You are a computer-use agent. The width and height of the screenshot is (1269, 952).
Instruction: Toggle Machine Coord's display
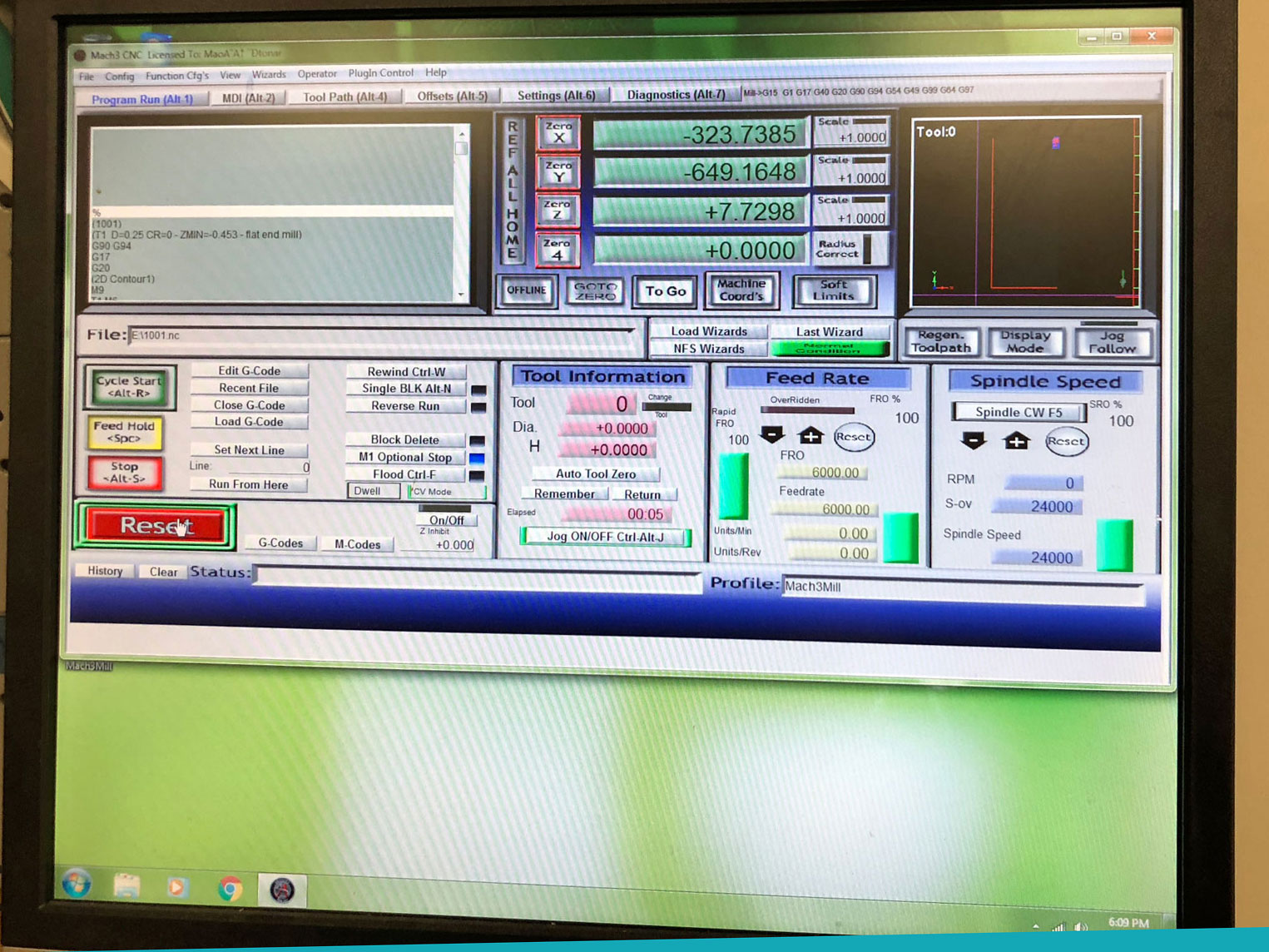[741, 290]
